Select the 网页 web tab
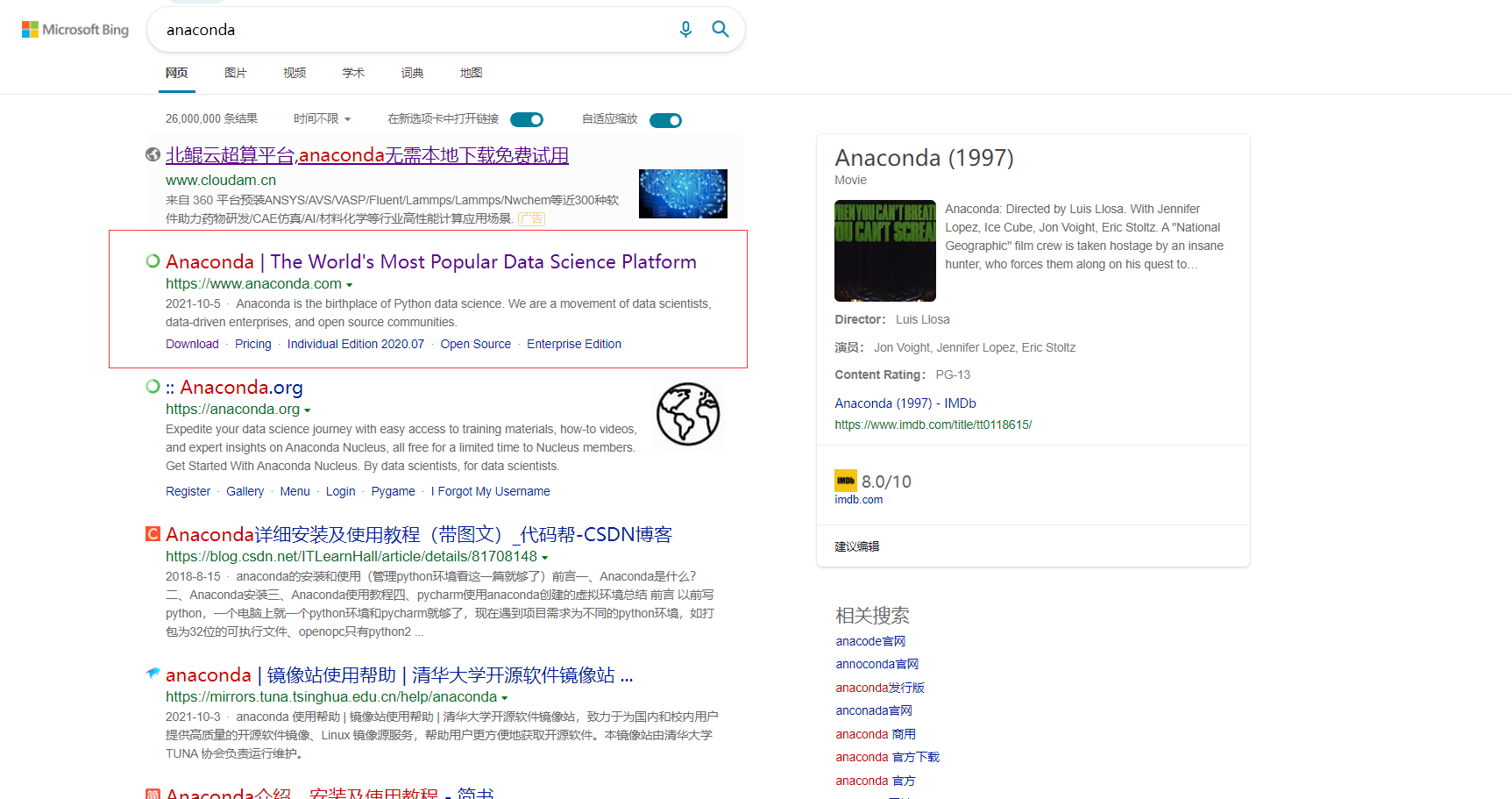 click(x=177, y=73)
